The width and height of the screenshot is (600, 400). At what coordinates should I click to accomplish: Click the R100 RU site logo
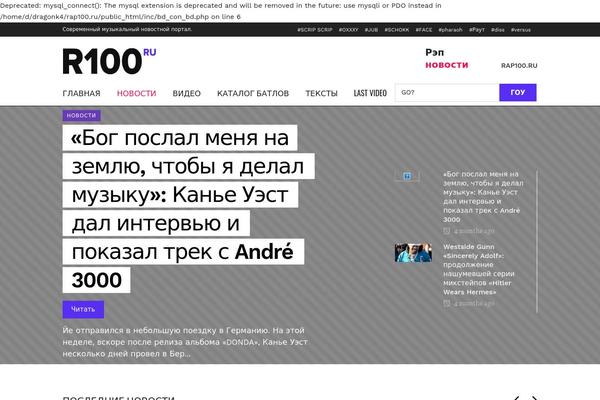[x=109, y=61]
